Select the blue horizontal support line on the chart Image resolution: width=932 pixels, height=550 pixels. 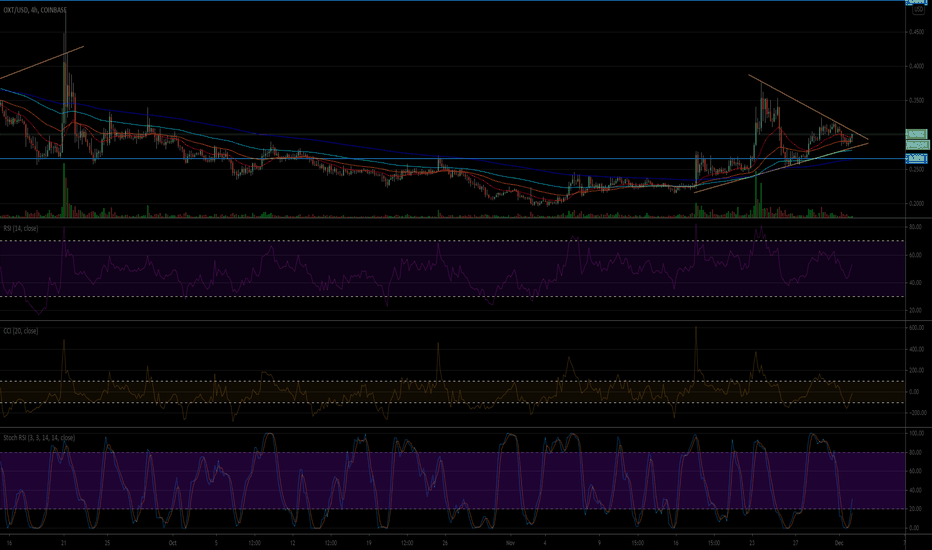coord(452,158)
